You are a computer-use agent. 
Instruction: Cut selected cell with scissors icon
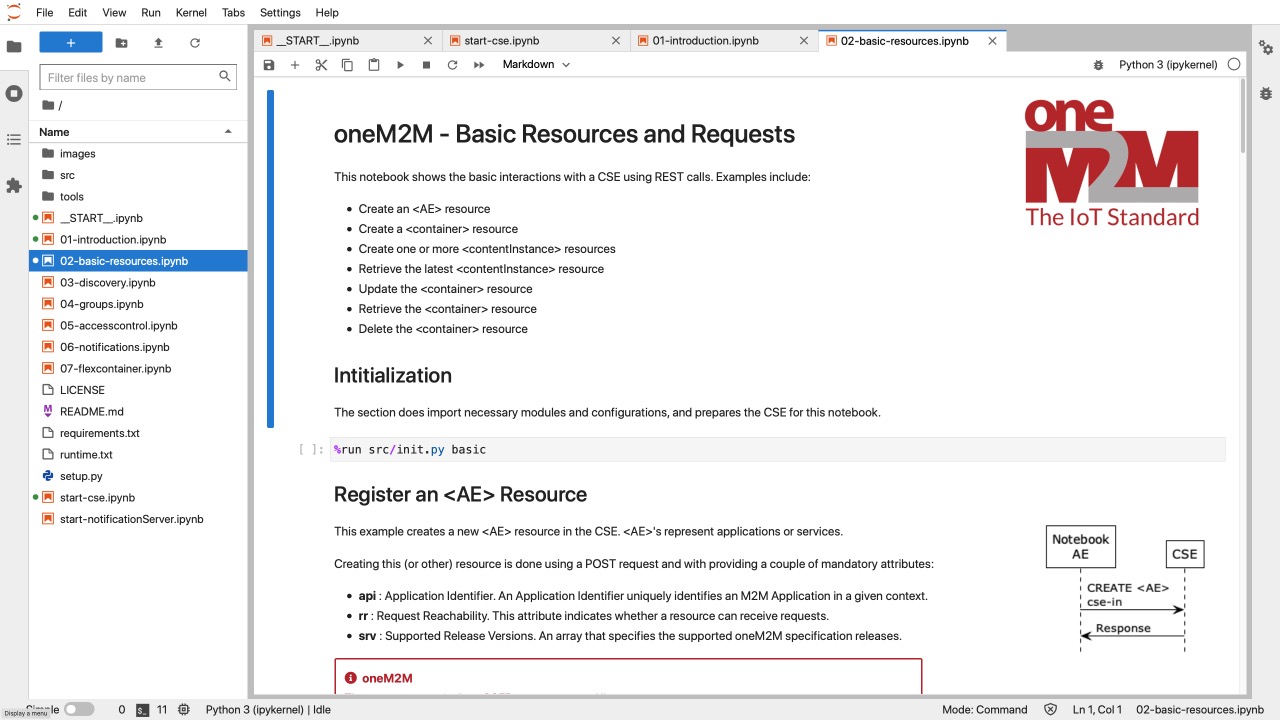321,65
